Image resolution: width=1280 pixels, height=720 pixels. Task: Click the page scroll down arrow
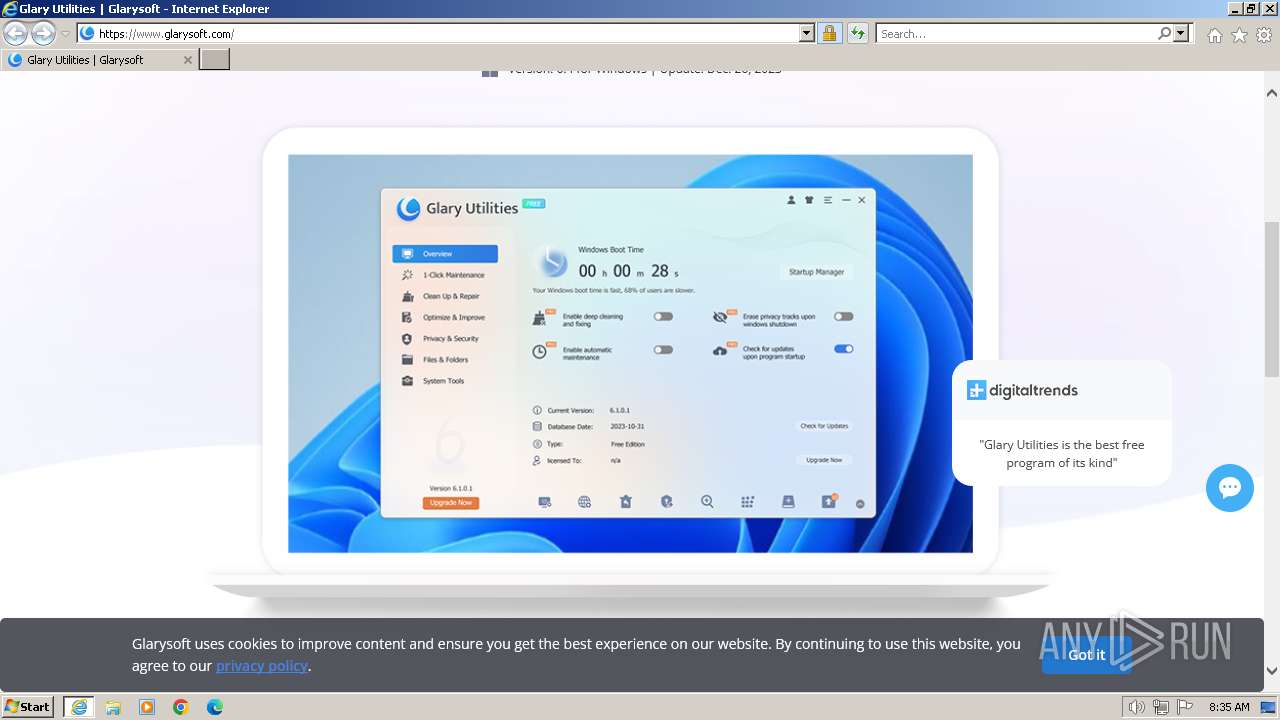pyautogui.click(x=1272, y=671)
